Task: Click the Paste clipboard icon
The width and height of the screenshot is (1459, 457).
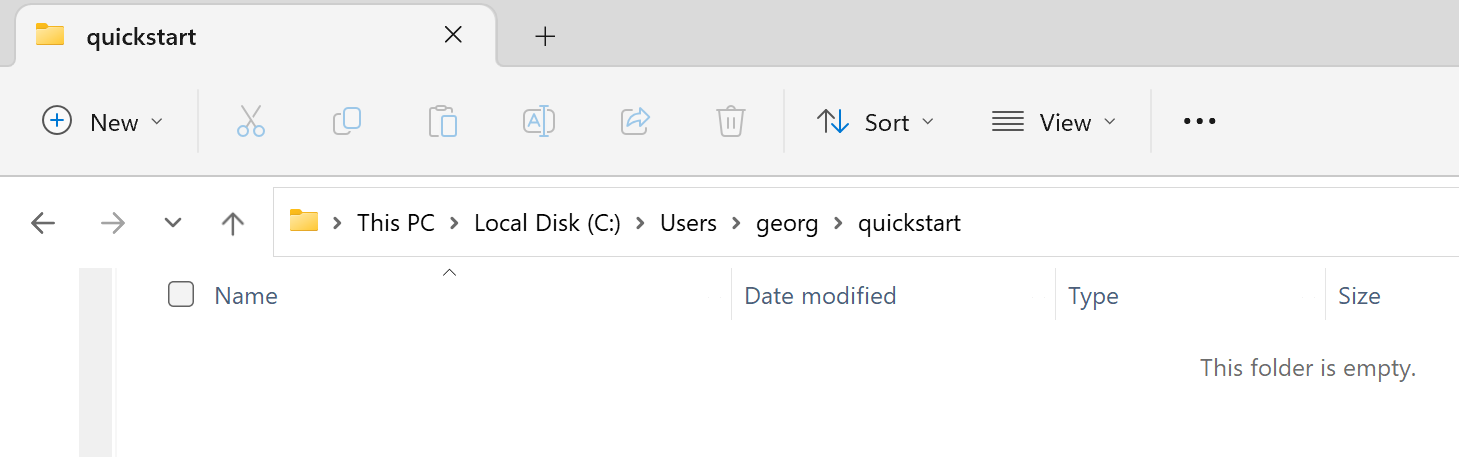Action: click(x=443, y=122)
